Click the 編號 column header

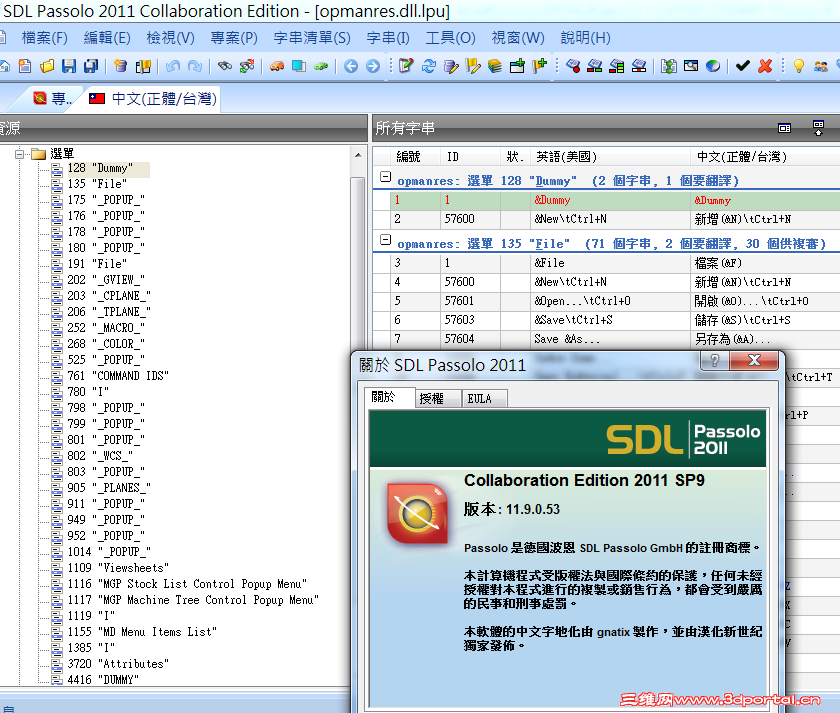(x=415, y=156)
